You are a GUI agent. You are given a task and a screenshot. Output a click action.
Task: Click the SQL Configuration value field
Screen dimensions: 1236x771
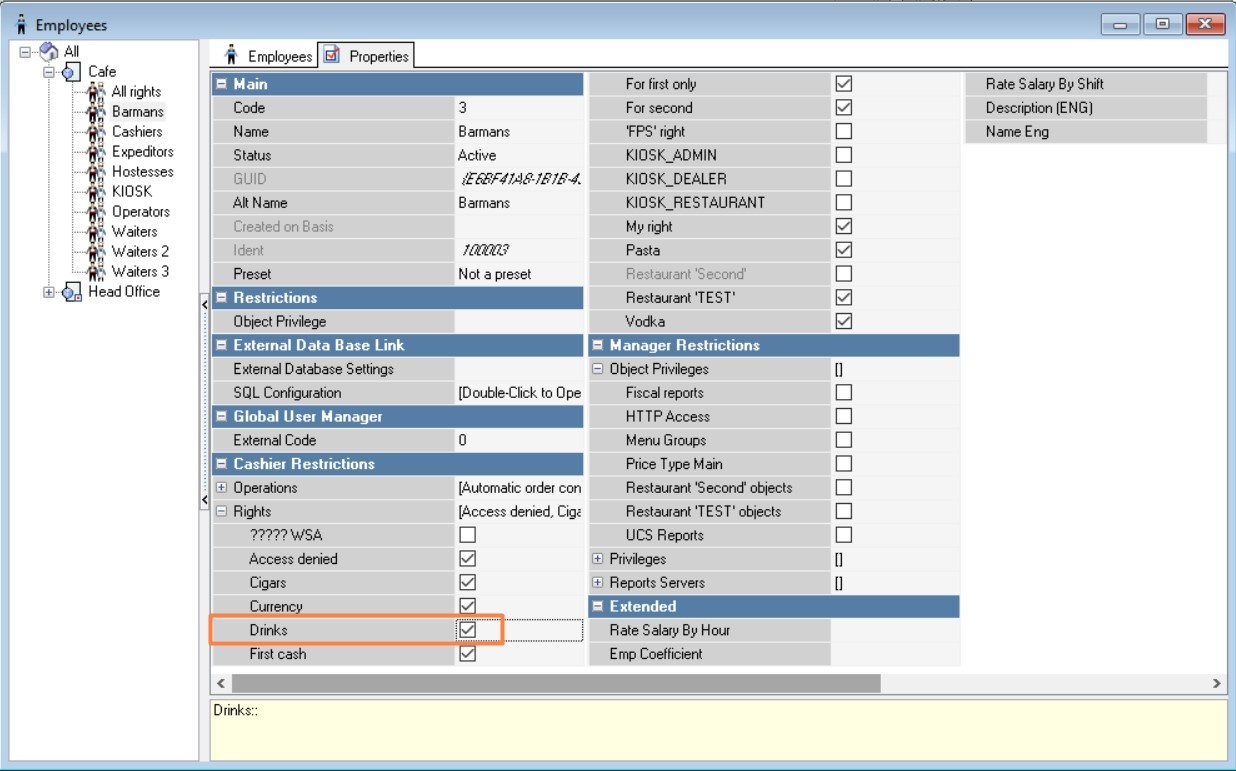click(x=519, y=393)
